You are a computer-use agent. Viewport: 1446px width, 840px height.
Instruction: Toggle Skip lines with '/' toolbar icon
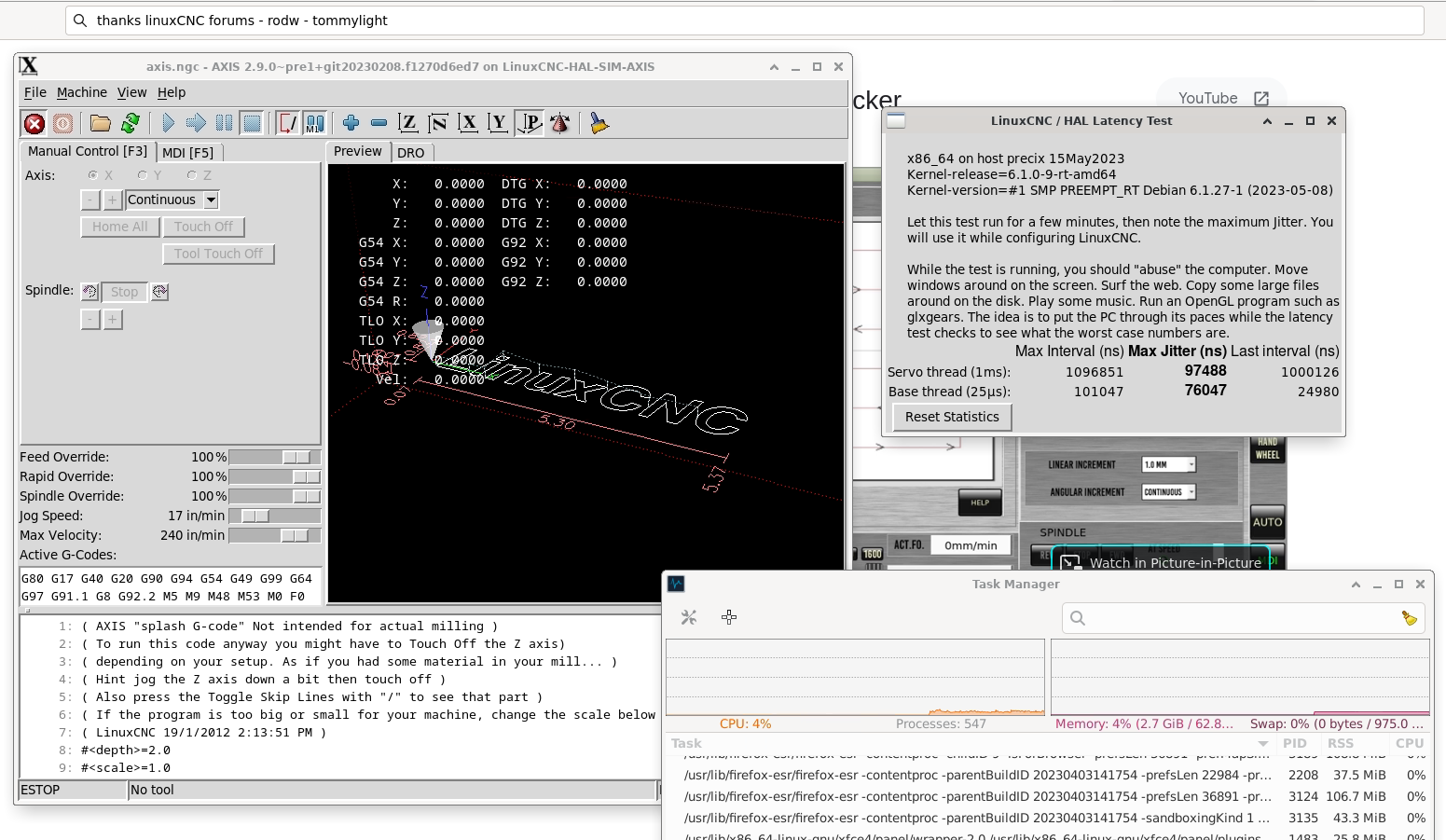[287, 123]
